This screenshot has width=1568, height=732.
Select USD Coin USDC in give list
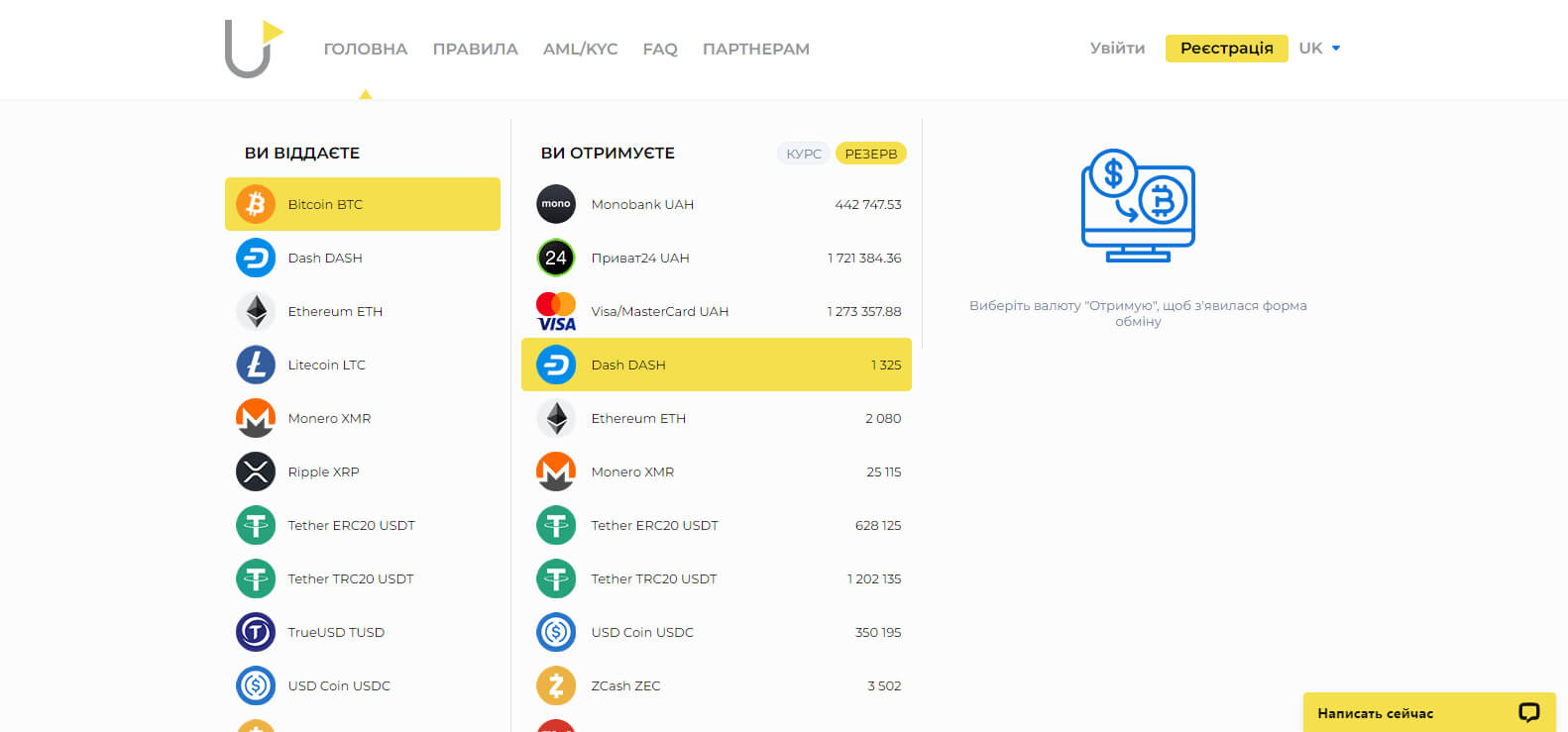pyautogui.click(x=339, y=685)
